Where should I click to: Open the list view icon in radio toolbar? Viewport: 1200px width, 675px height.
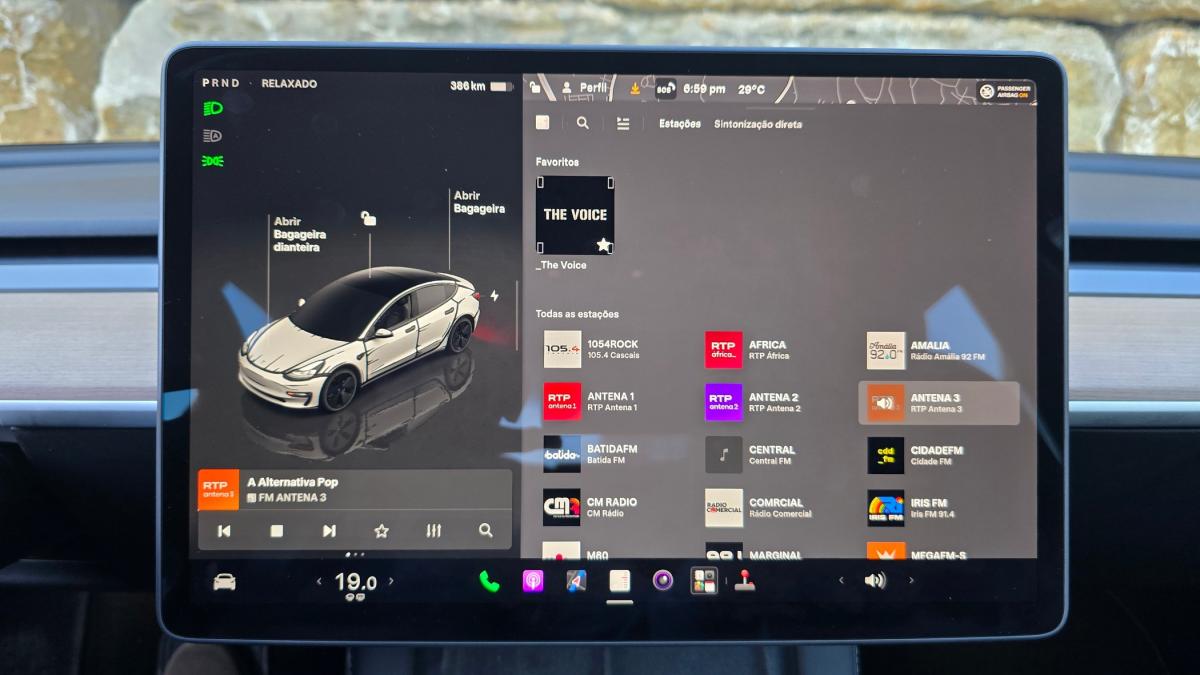pos(623,124)
